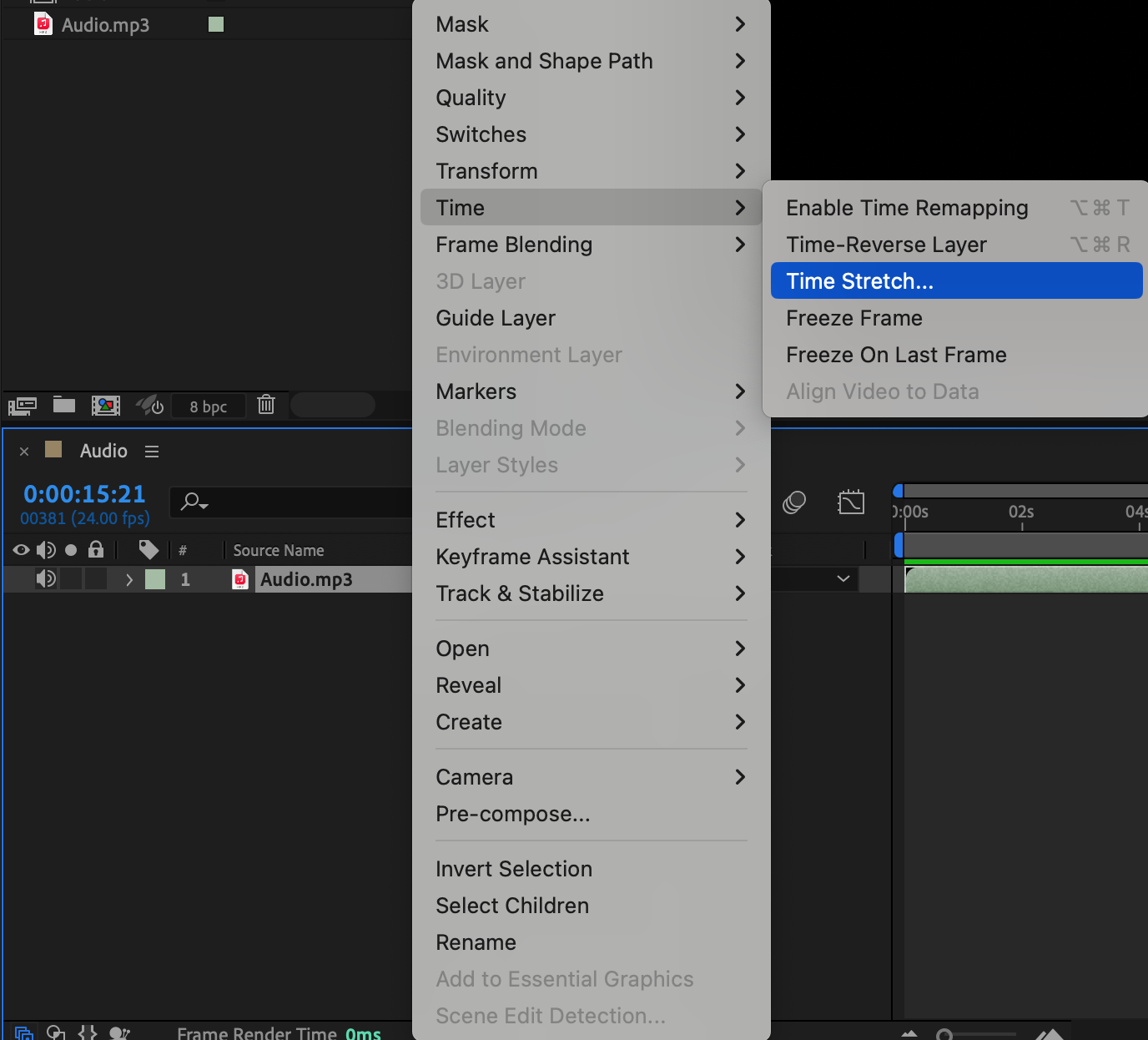The image size is (1148, 1040).
Task: Mute the Audio.mp3 layer speaker toggle
Action: 46,579
